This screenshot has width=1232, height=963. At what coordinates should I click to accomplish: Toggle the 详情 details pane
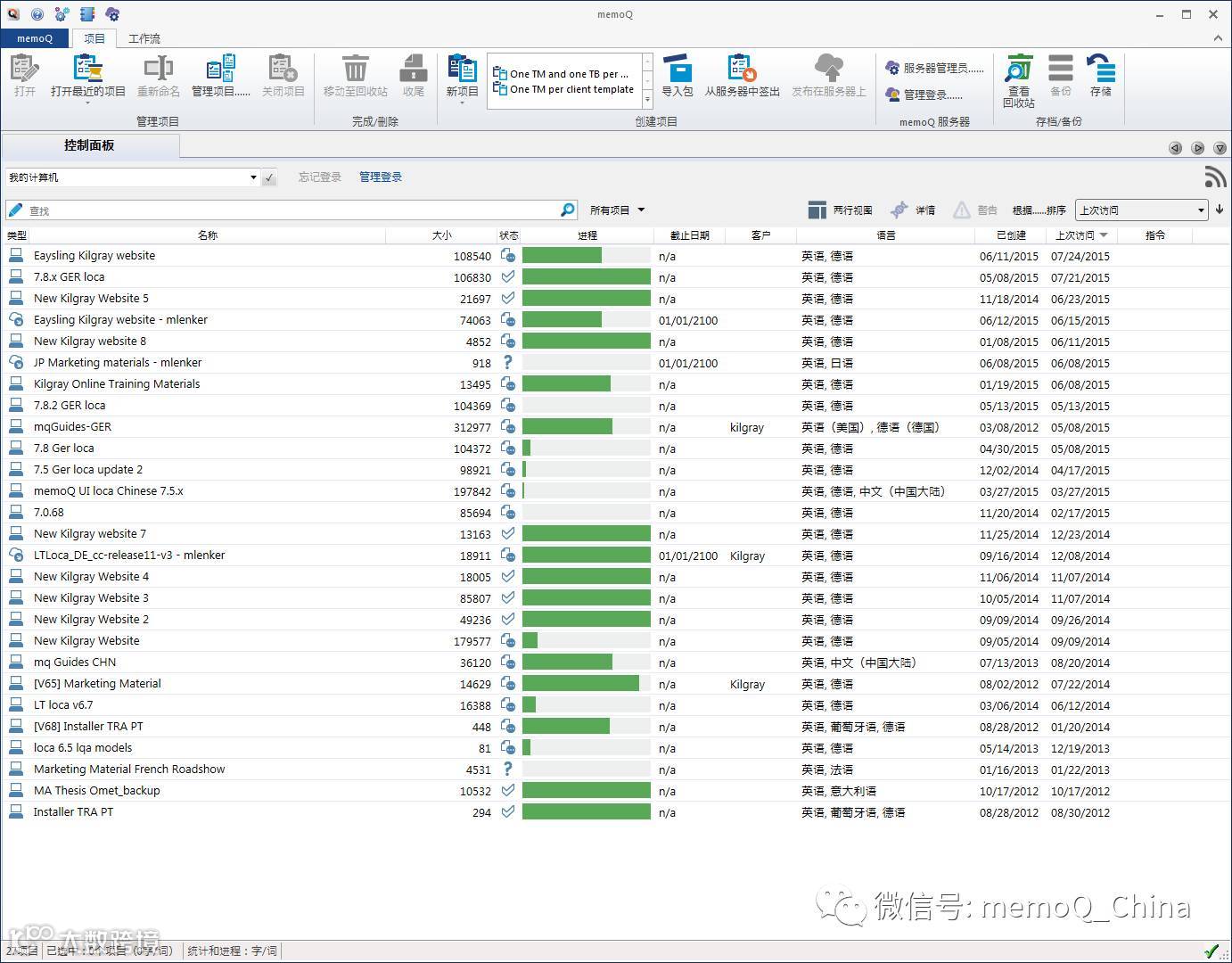coord(912,210)
